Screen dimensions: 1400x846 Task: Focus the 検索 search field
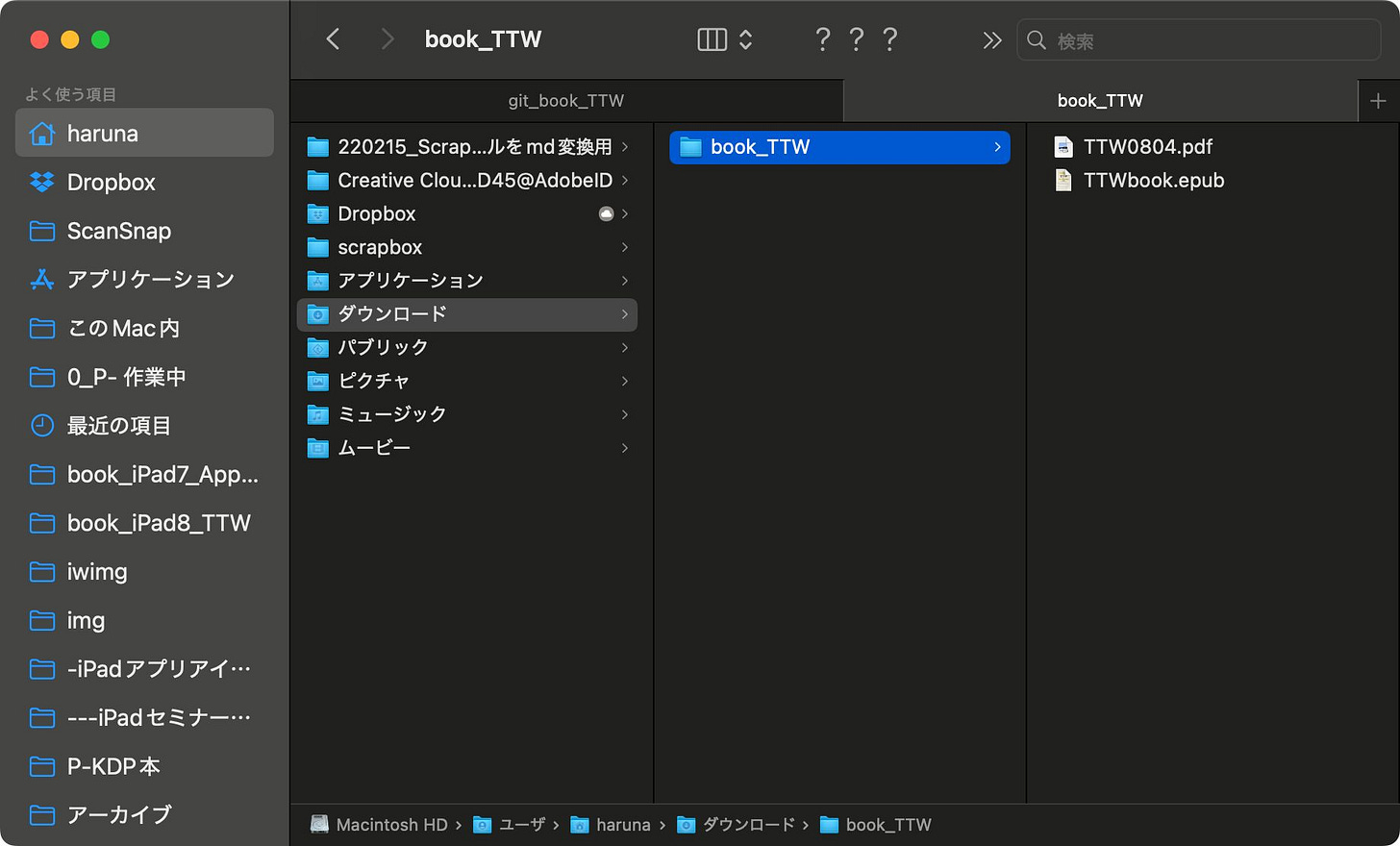click(1199, 40)
